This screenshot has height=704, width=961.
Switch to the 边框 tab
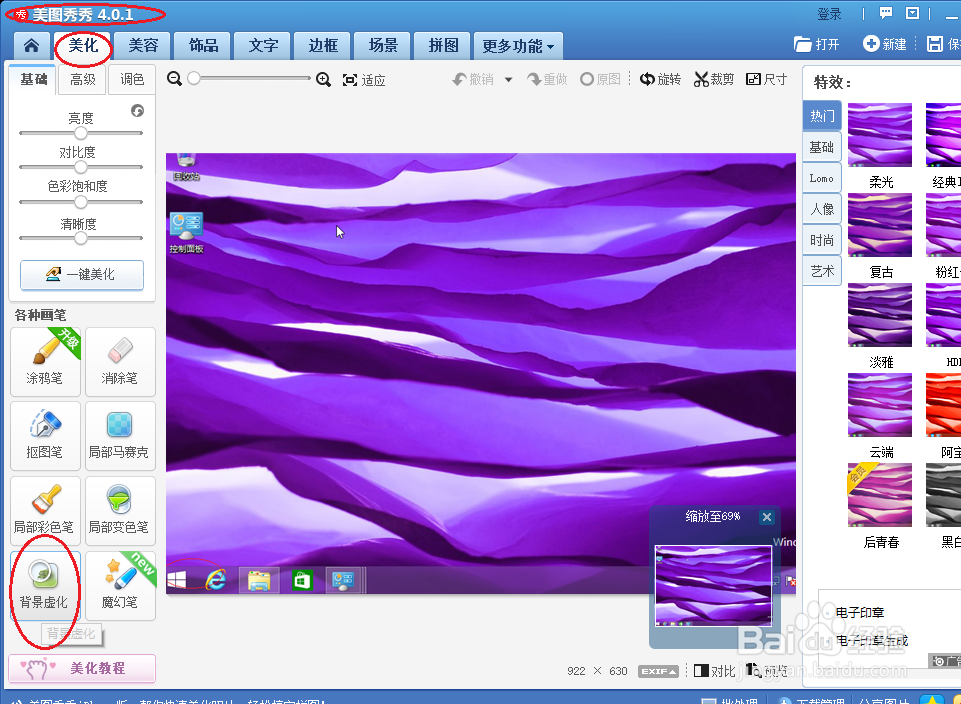click(323, 45)
